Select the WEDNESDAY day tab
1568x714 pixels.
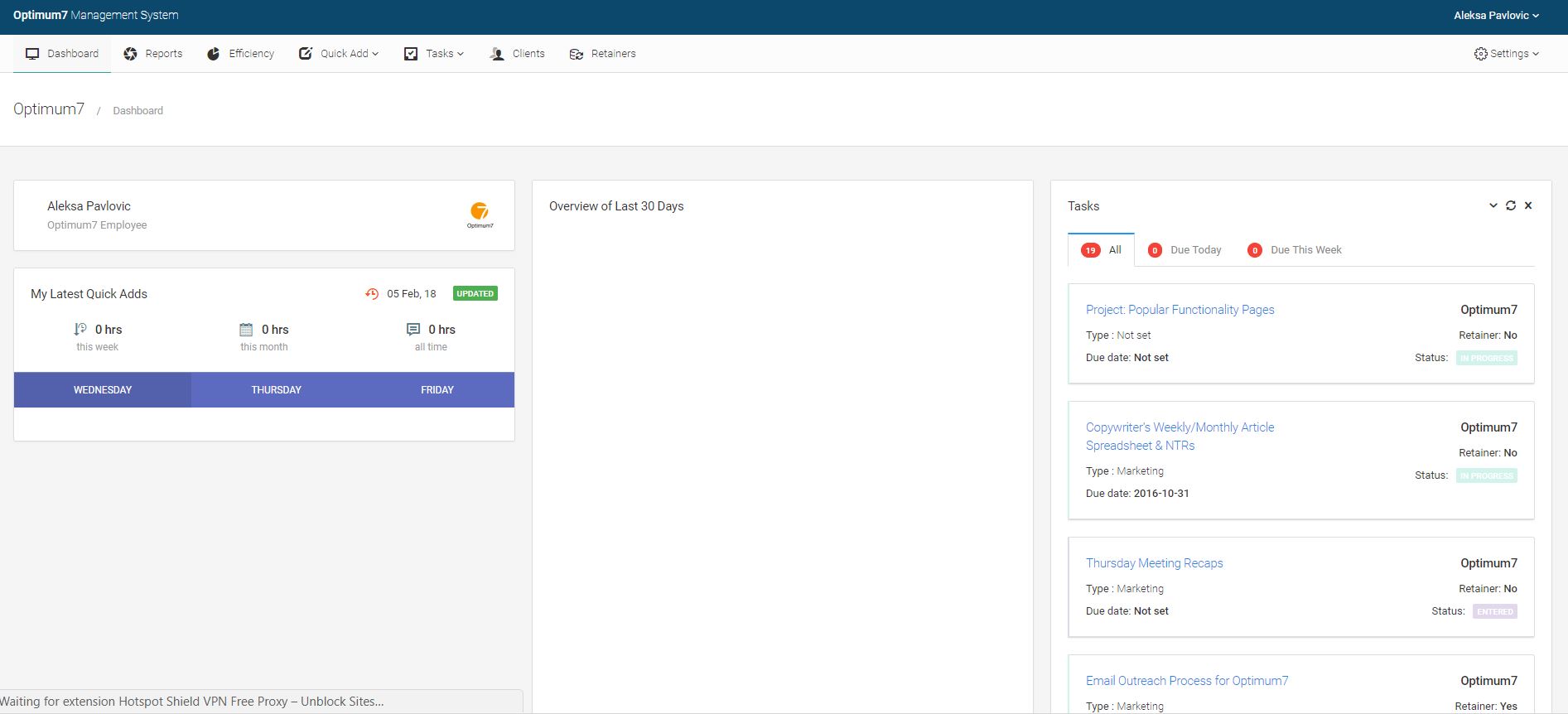click(x=103, y=389)
